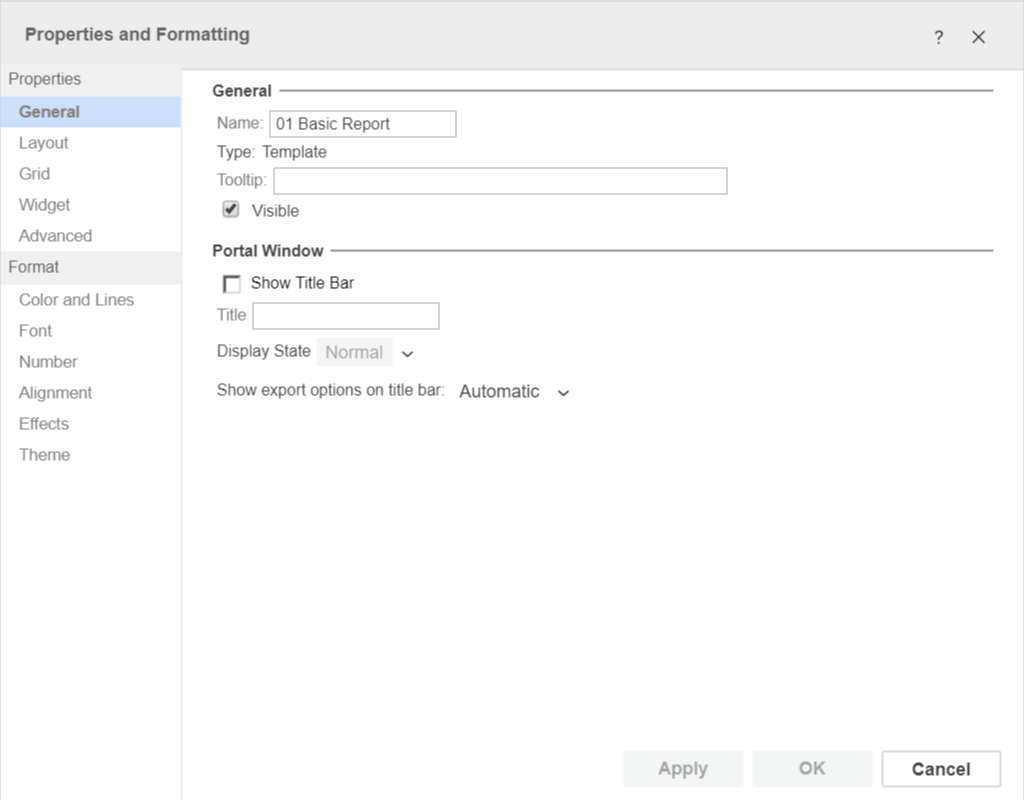The height and width of the screenshot is (800, 1024).
Task: Open the Theme format section
Action: coord(44,455)
